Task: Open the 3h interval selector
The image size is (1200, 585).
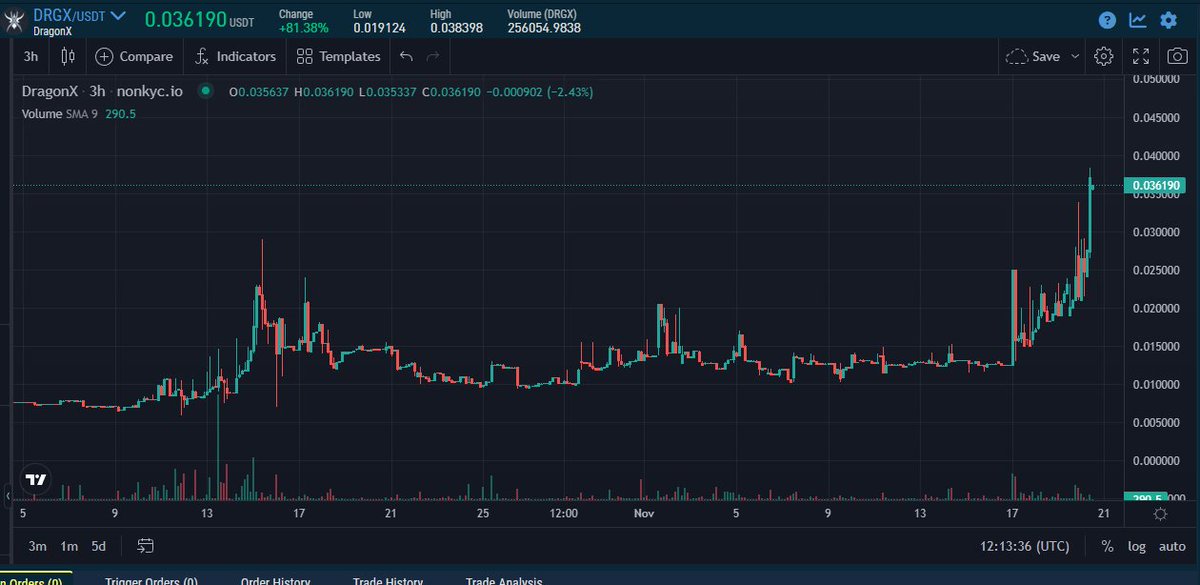Action: (x=31, y=56)
